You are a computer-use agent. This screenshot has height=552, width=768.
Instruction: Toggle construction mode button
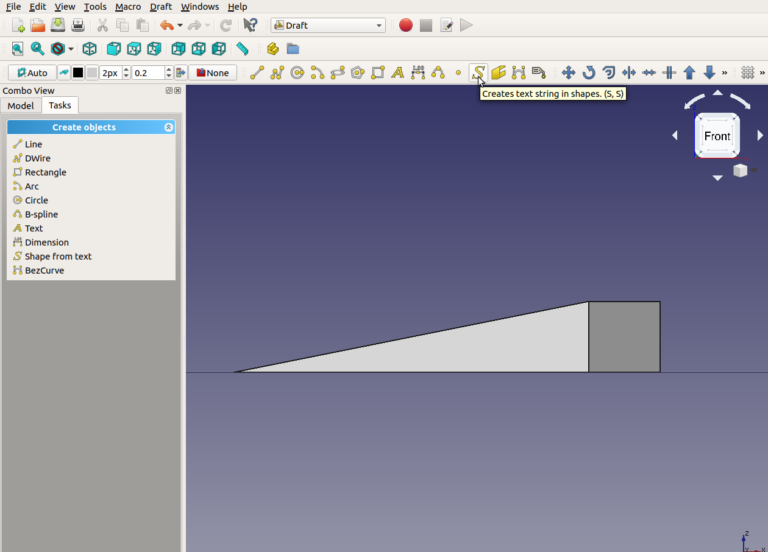tap(64, 73)
